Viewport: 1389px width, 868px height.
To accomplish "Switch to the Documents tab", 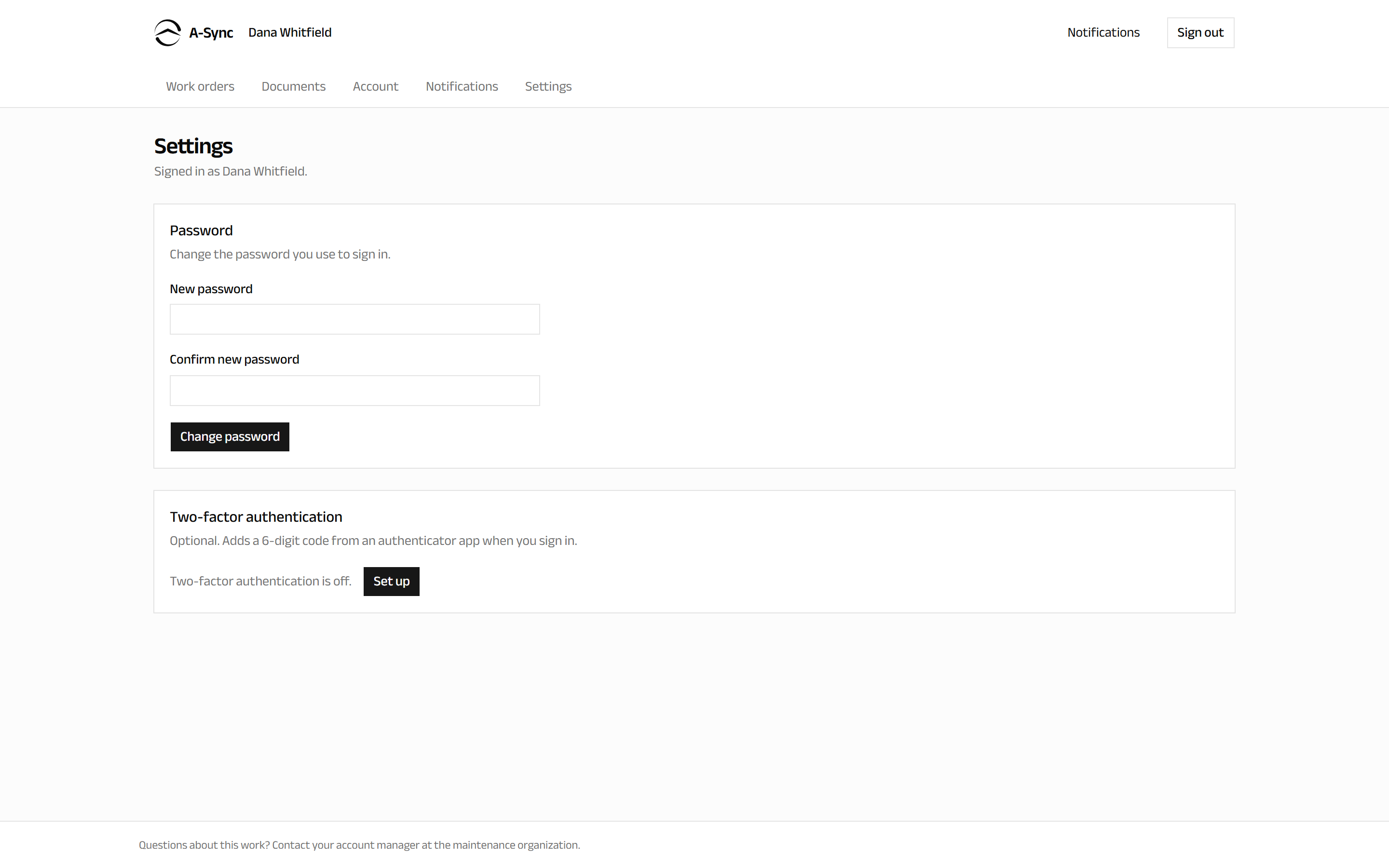I will tap(293, 86).
